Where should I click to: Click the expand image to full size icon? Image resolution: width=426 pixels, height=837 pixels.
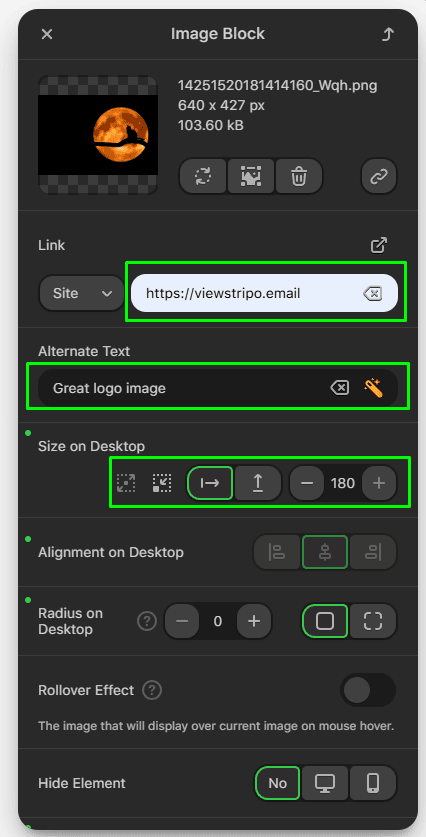[126, 483]
